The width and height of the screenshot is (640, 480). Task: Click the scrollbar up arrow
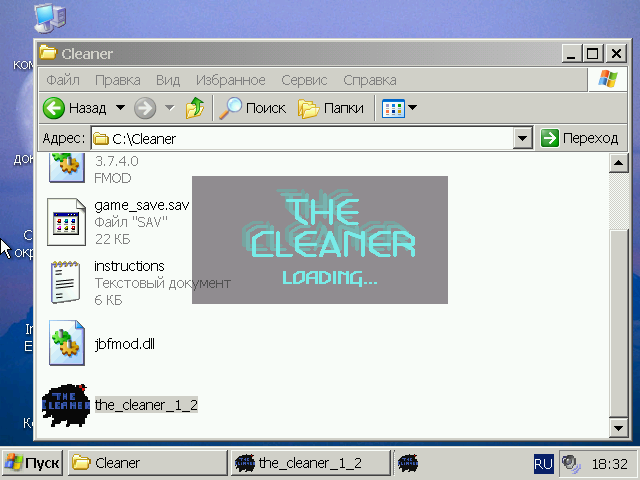[x=618, y=163]
